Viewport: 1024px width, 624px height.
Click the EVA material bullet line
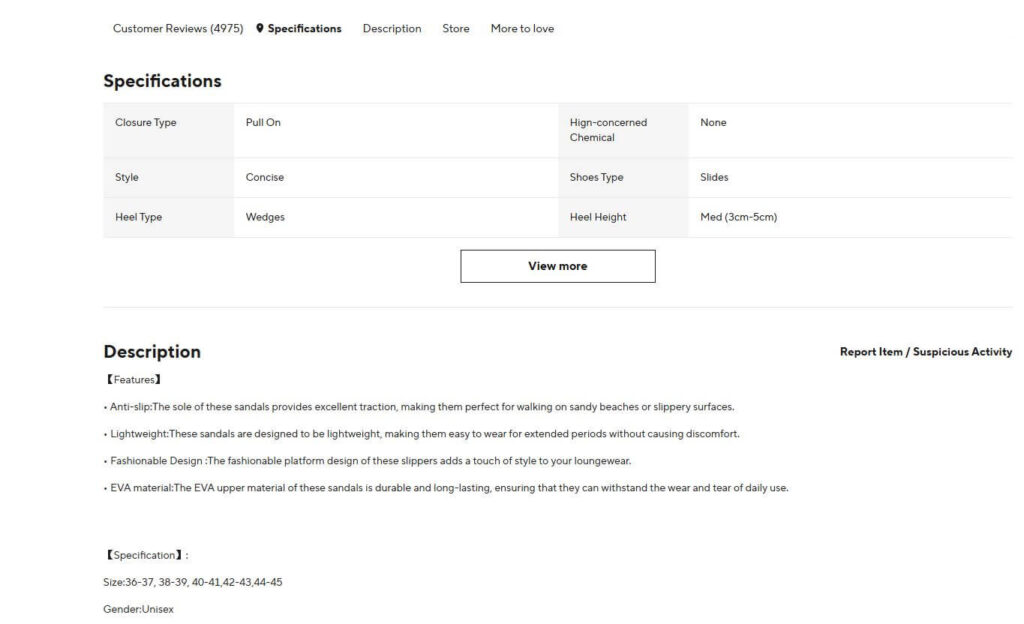click(445, 488)
